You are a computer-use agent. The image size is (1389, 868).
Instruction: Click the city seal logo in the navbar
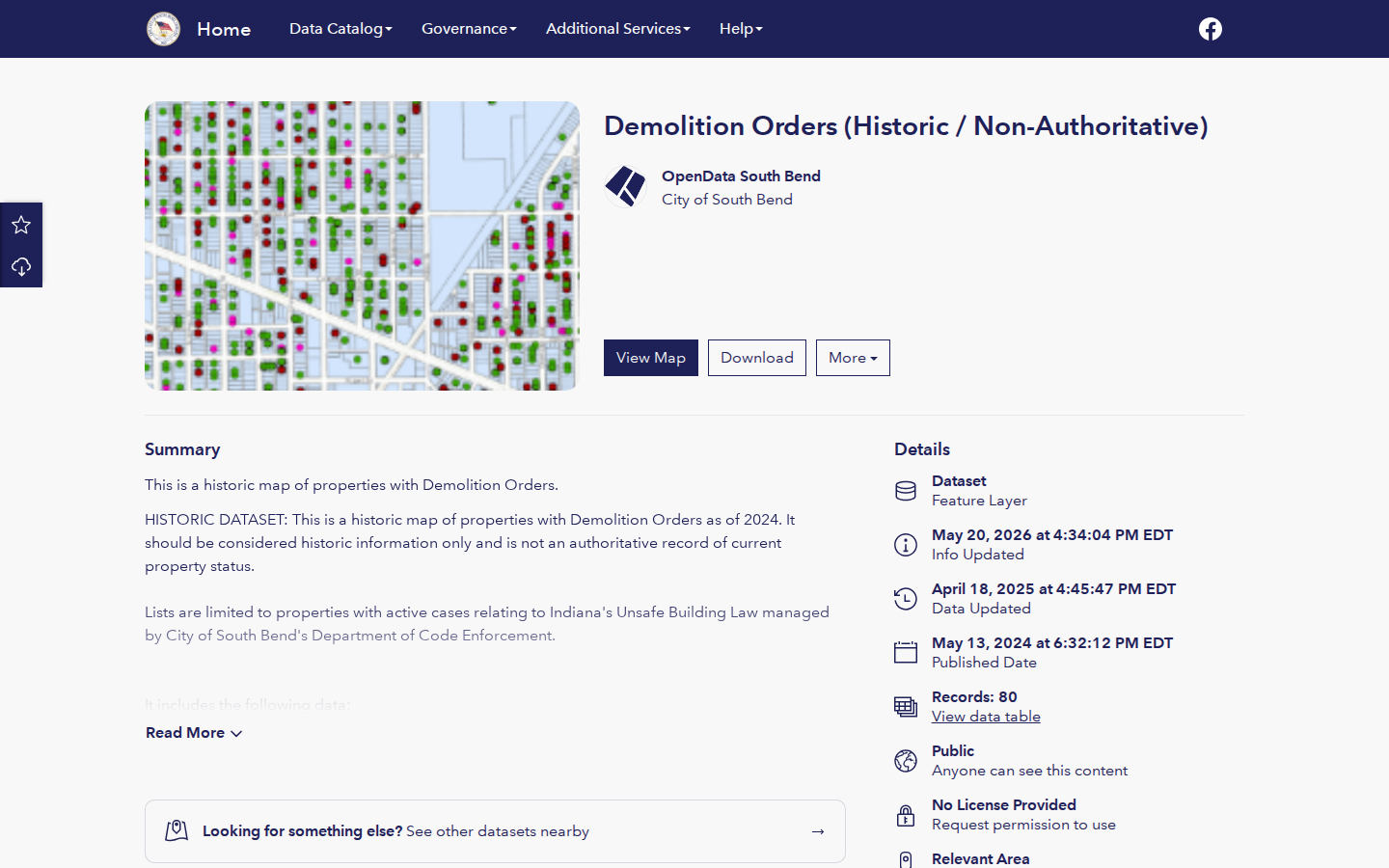click(x=163, y=29)
